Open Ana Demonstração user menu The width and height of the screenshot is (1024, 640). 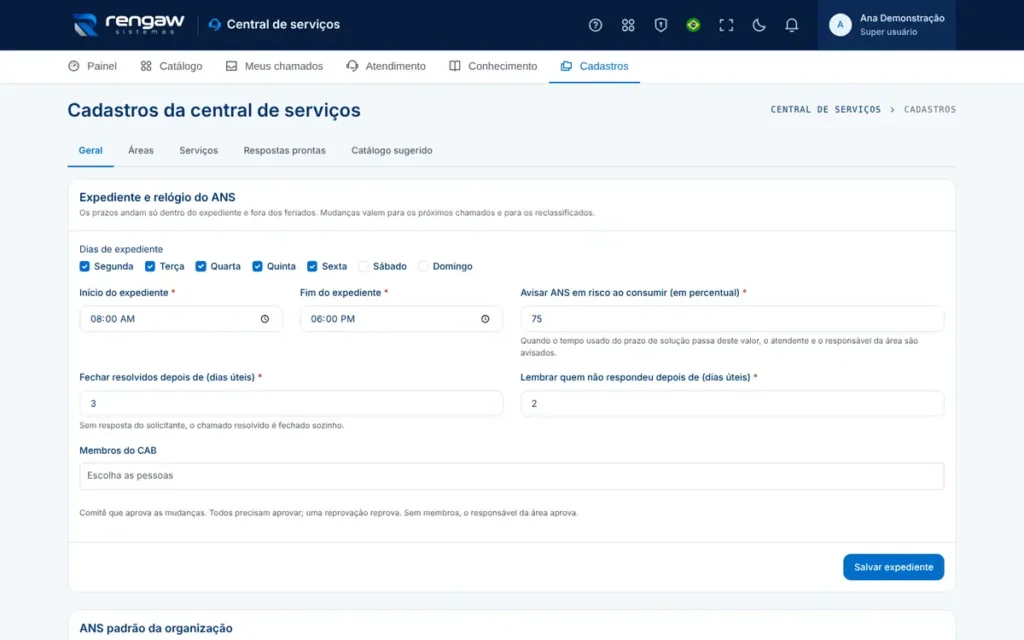887,25
